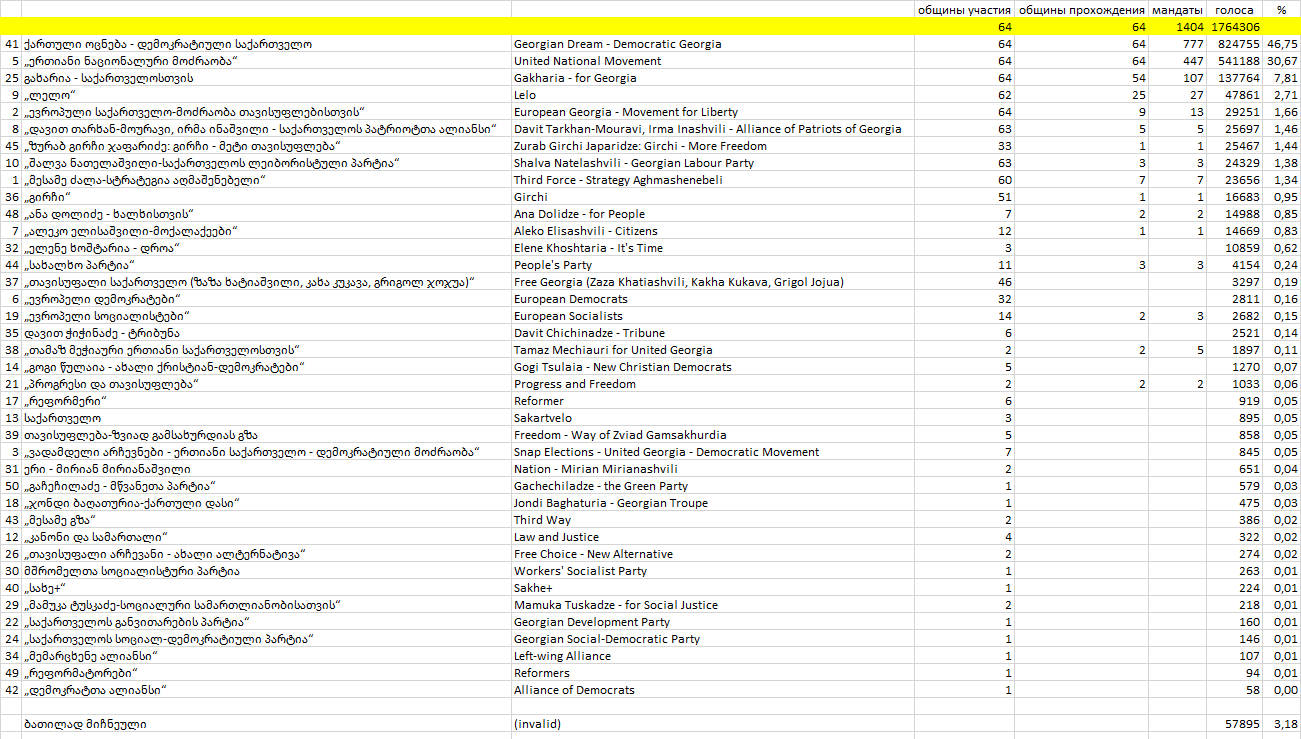Click invalid percentage value 3,18
This screenshot has height=739, width=1301.
pyautogui.click(x=1281, y=724)
